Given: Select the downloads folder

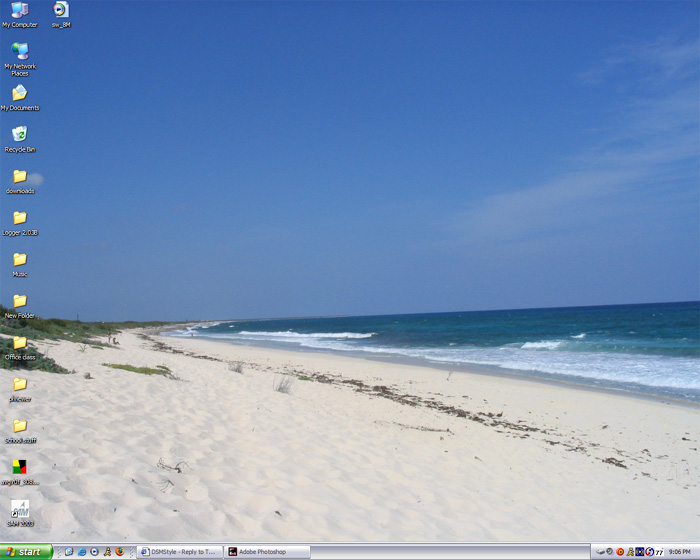Looking at the screenshot, I should point(19,177).
